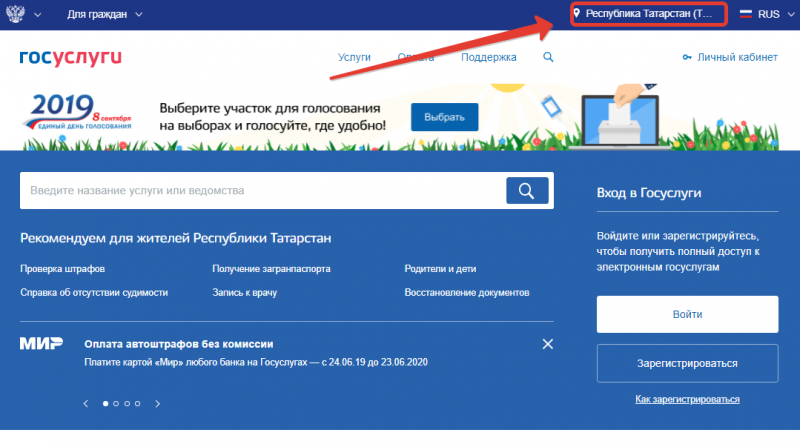Click the 'Зарегистрироваться' button
Viewport: 800px width, 447px height.
click(x=687, y=363)
